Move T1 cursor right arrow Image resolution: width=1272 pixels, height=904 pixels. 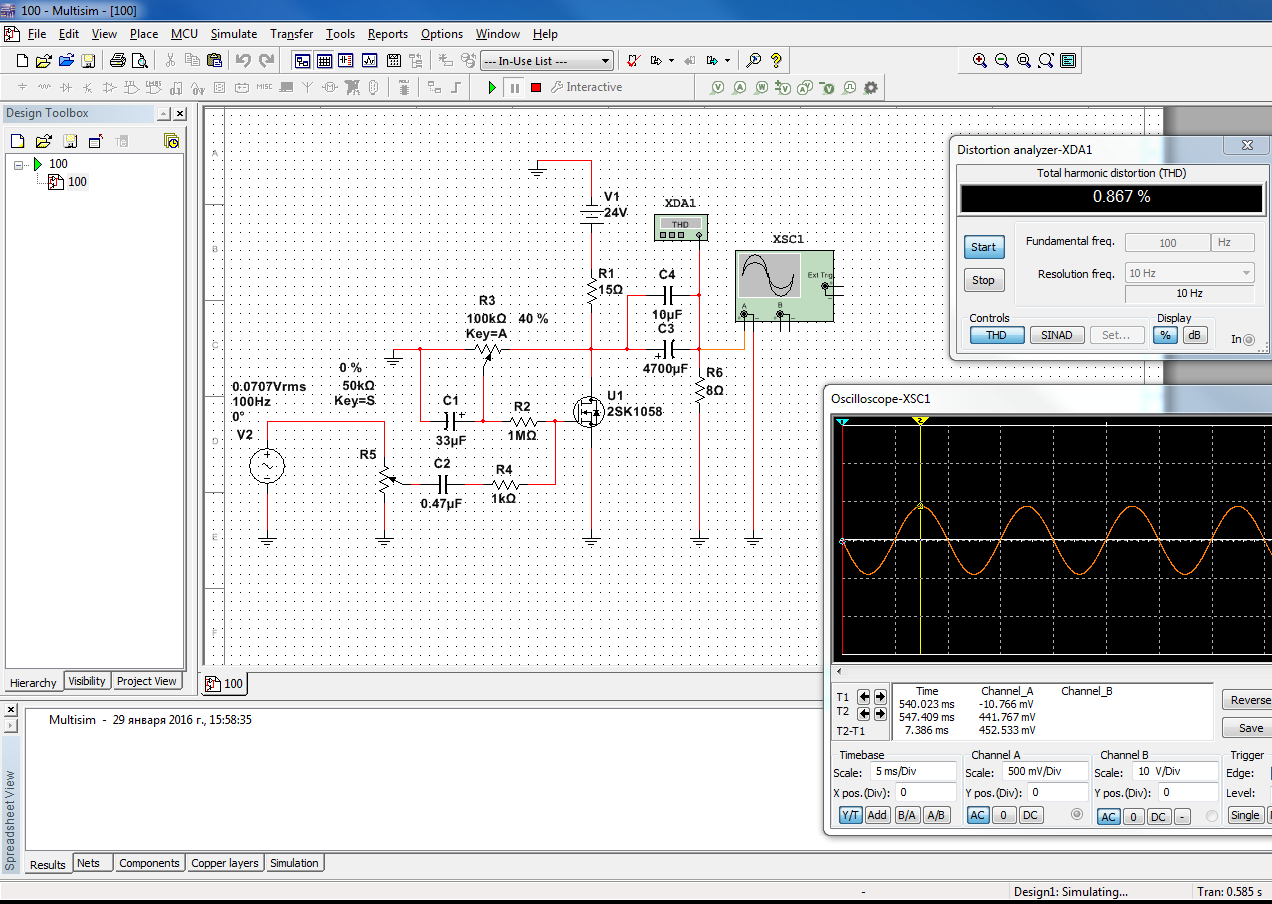point(880,697)
